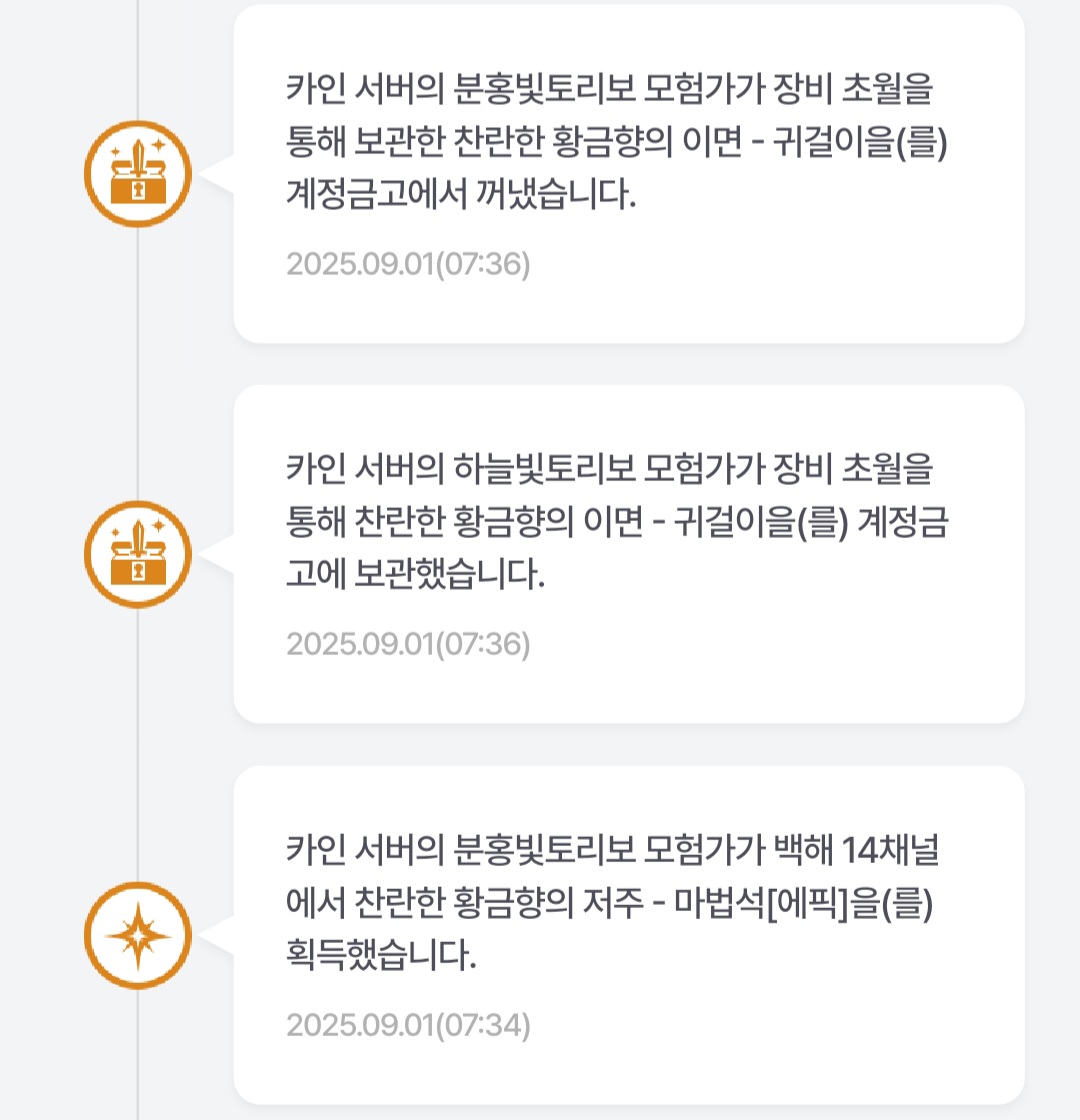Screen dimensions: 1080x1120
Task: Select the four-point star icon beside the 획득했습니다 entry
Action: 138,935
